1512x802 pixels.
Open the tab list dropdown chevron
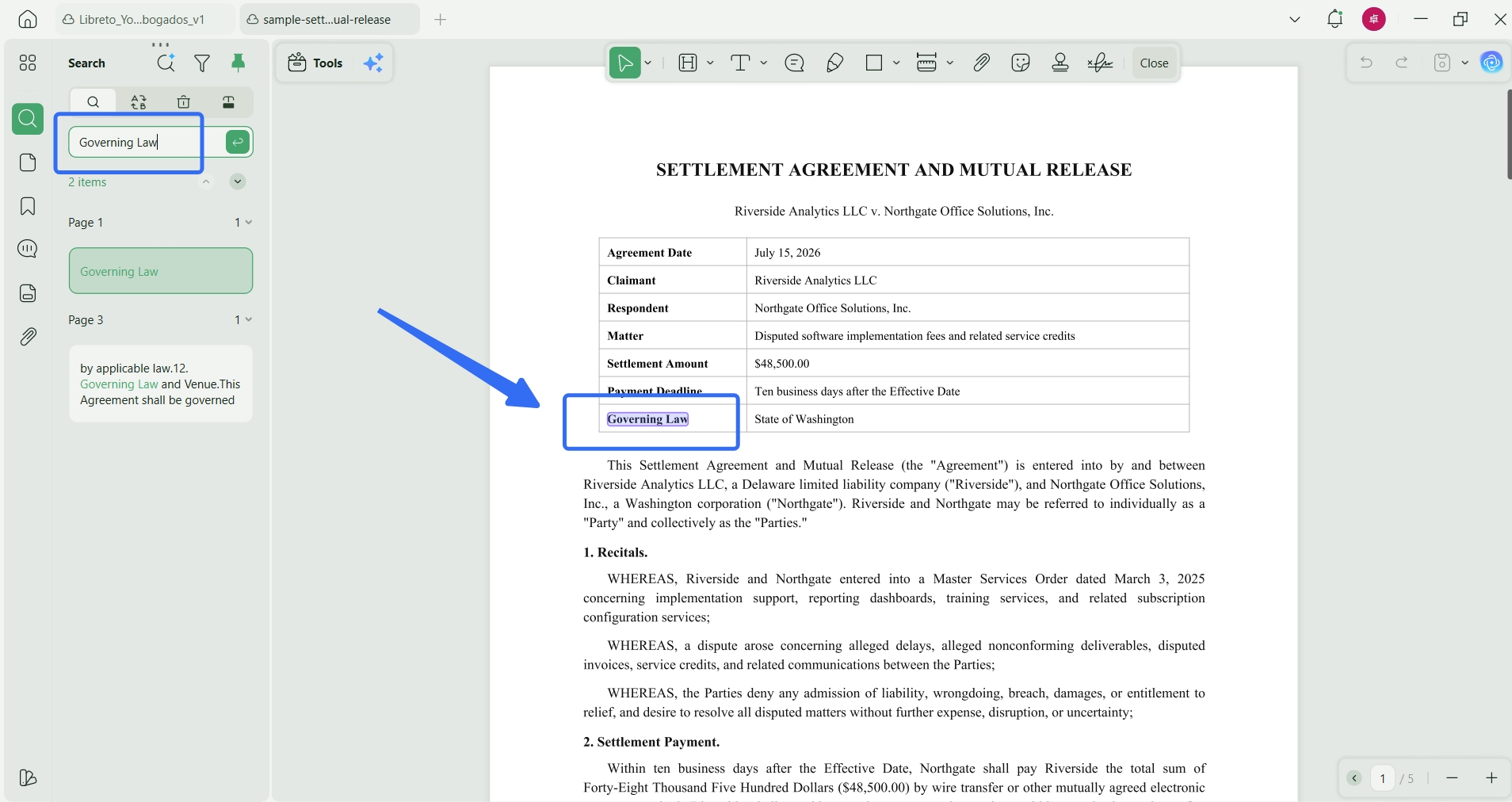point(1295,19)
